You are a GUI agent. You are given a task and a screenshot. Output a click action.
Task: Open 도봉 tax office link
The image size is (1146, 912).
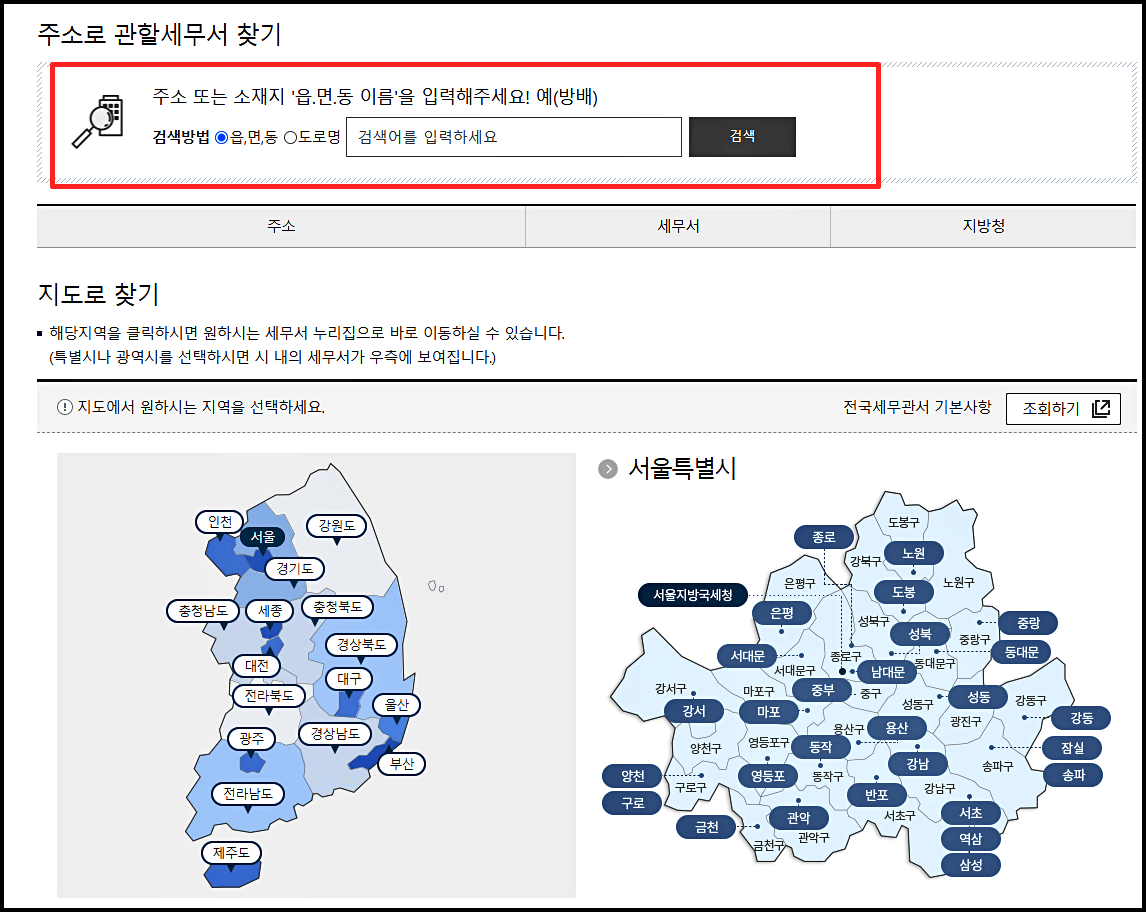tap(904, 592)
